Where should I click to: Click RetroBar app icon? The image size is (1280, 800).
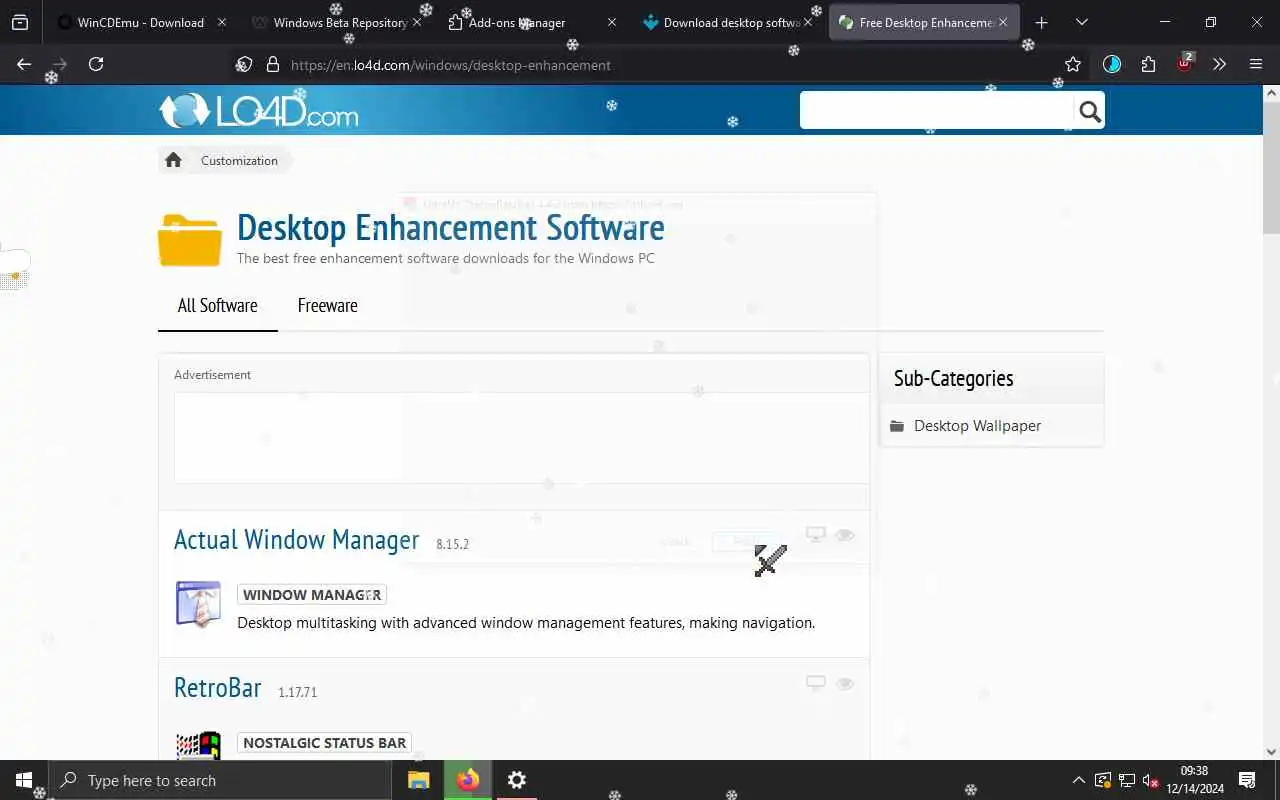coord(198,746)
